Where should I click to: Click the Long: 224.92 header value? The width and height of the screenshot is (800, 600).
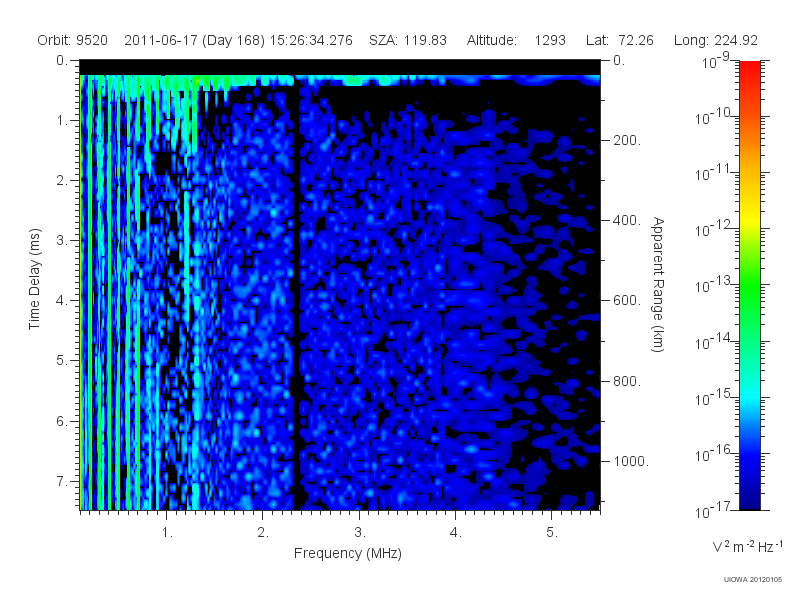coord(715,40)
